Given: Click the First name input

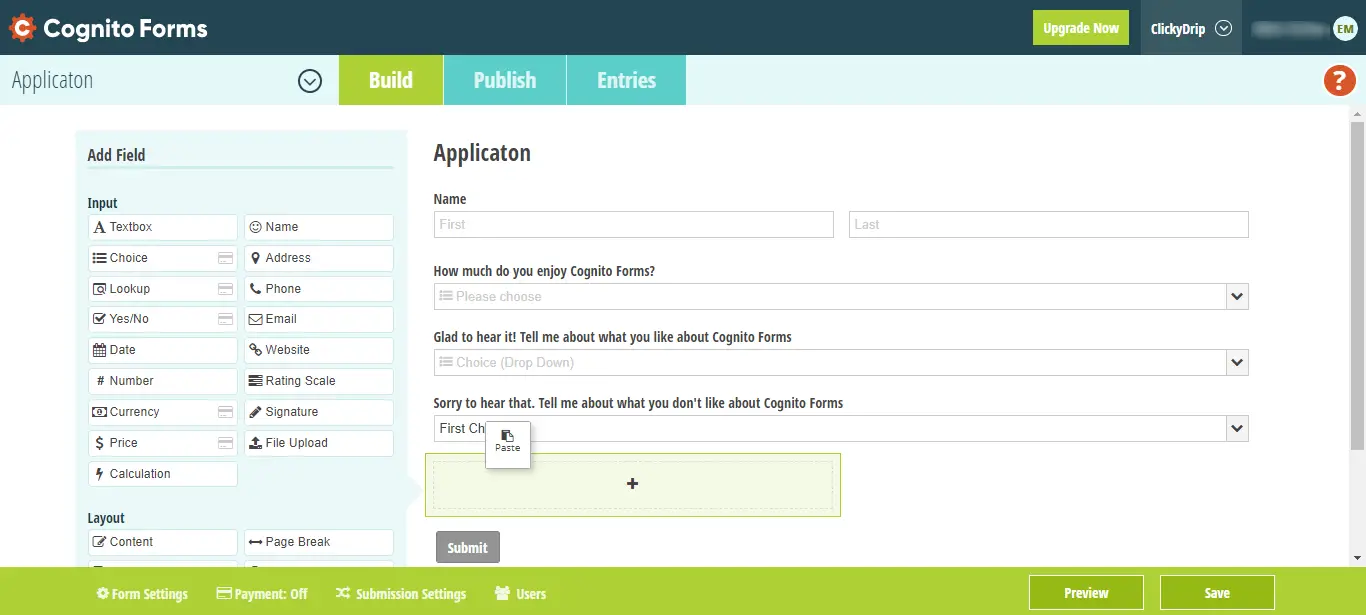Looking at the screenshot, I should (x=634, y=224).
